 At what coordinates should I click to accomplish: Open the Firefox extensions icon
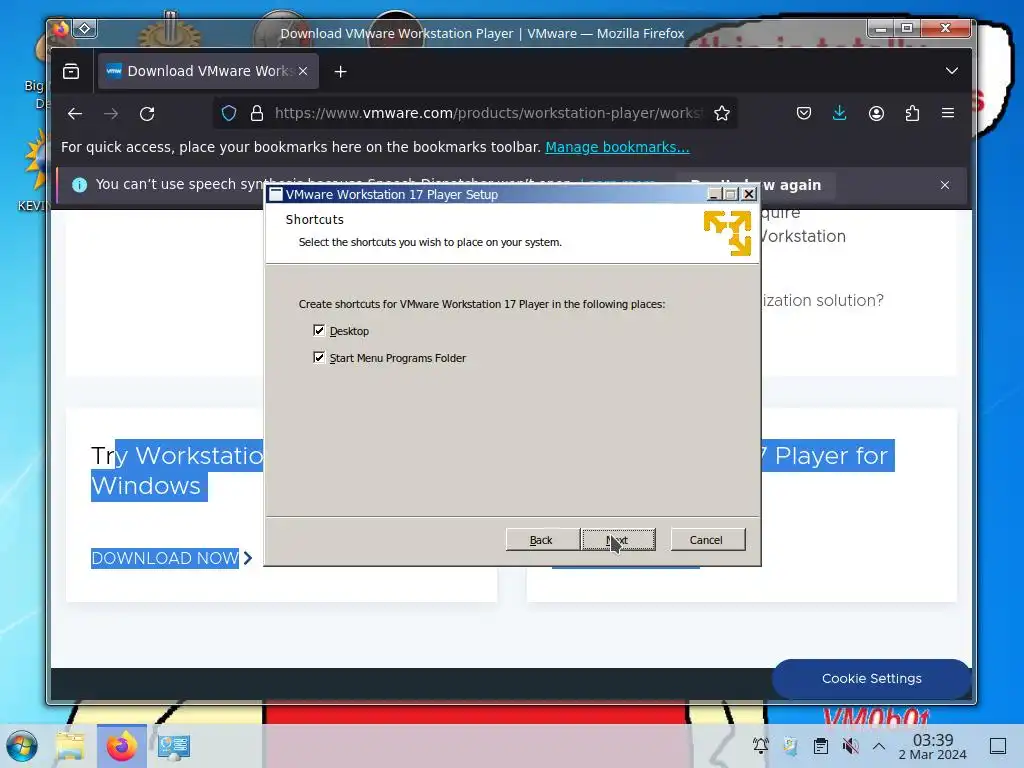(x=912, y=114)
